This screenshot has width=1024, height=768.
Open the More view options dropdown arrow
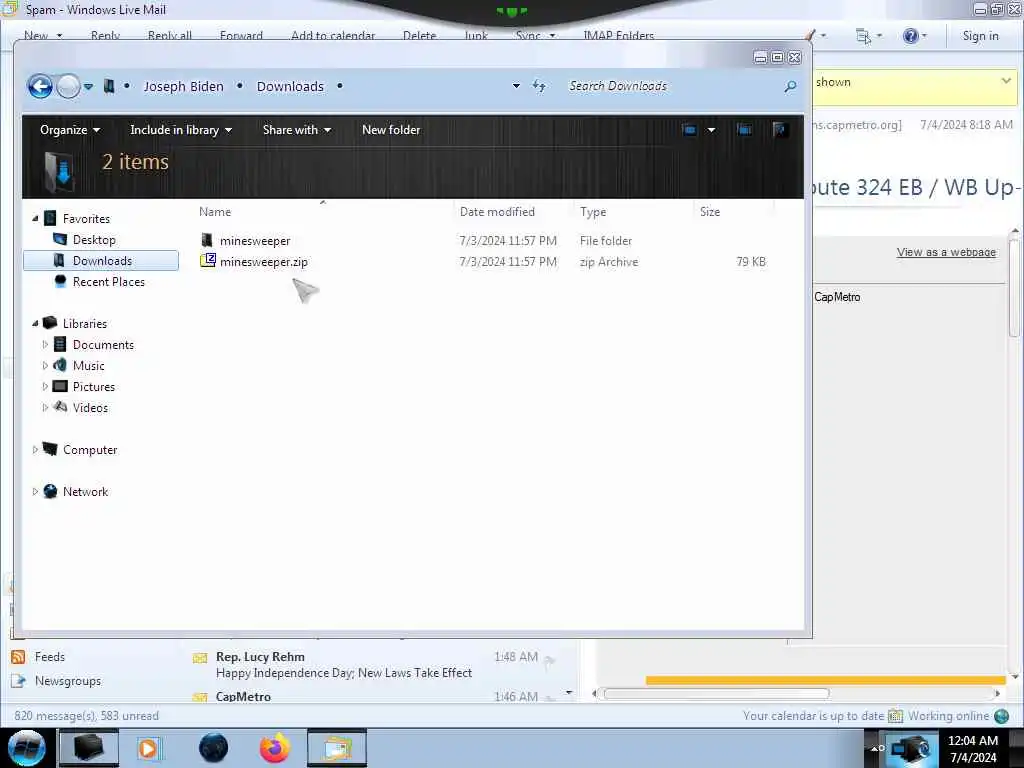(711, 130)
